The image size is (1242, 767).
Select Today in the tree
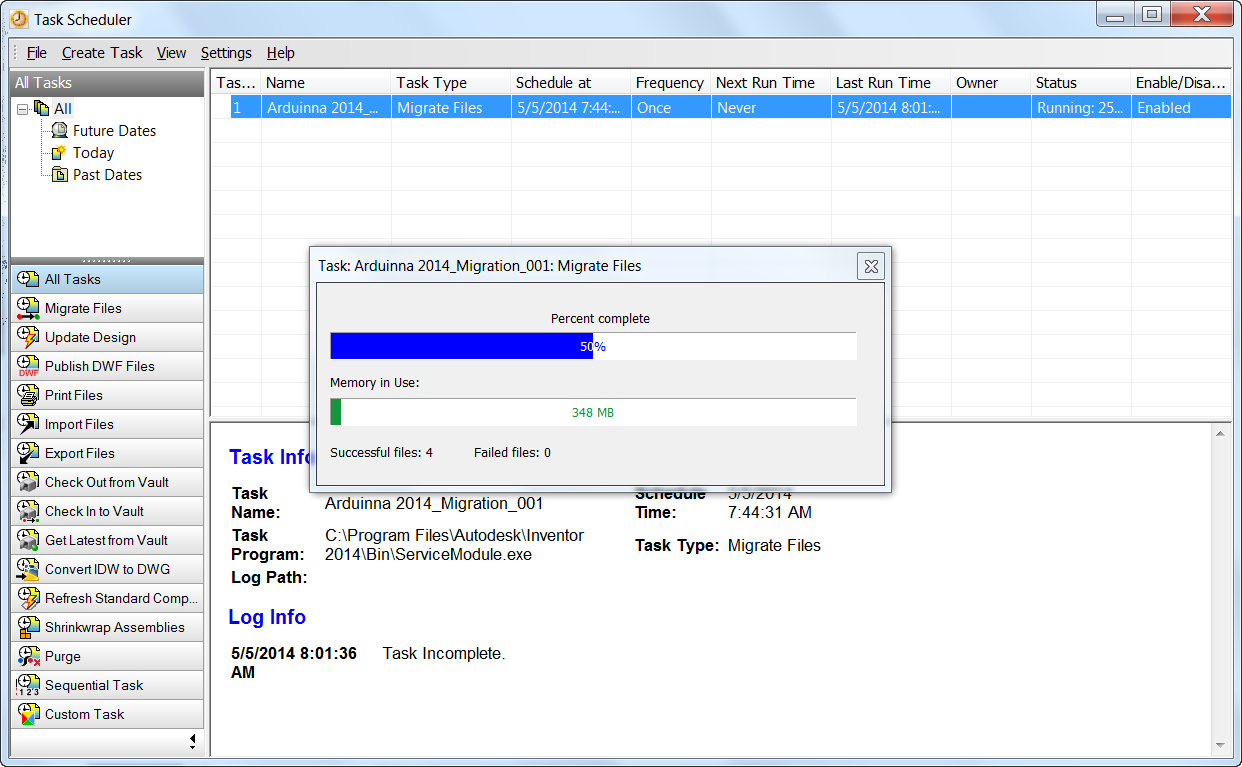pyautogui.click(x=93, y=152)
